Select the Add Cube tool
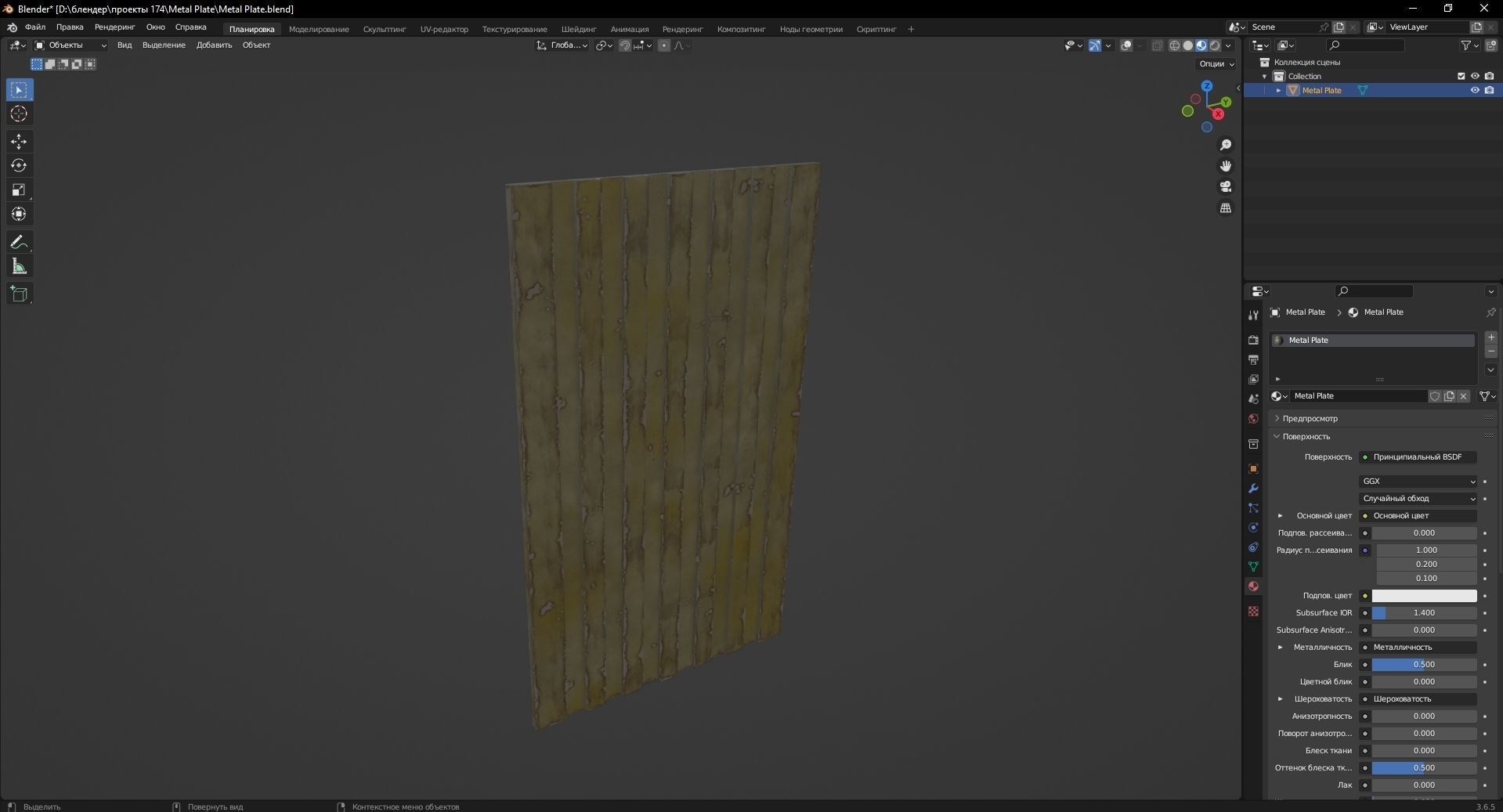 (x=20, y=294)
